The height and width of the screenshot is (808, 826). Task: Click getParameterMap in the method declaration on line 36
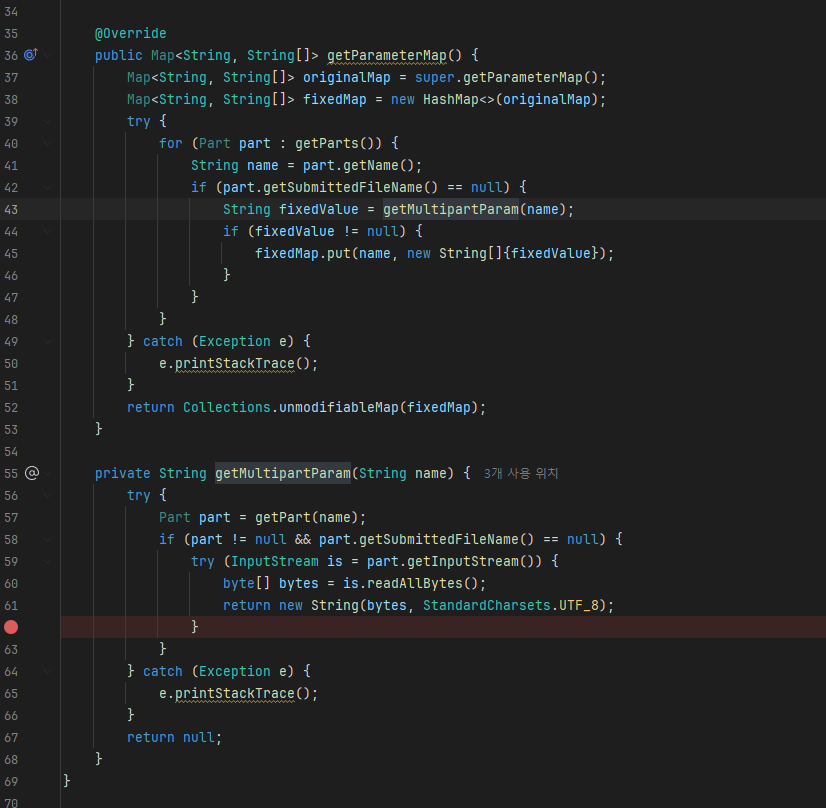click(x=387, y=55)
